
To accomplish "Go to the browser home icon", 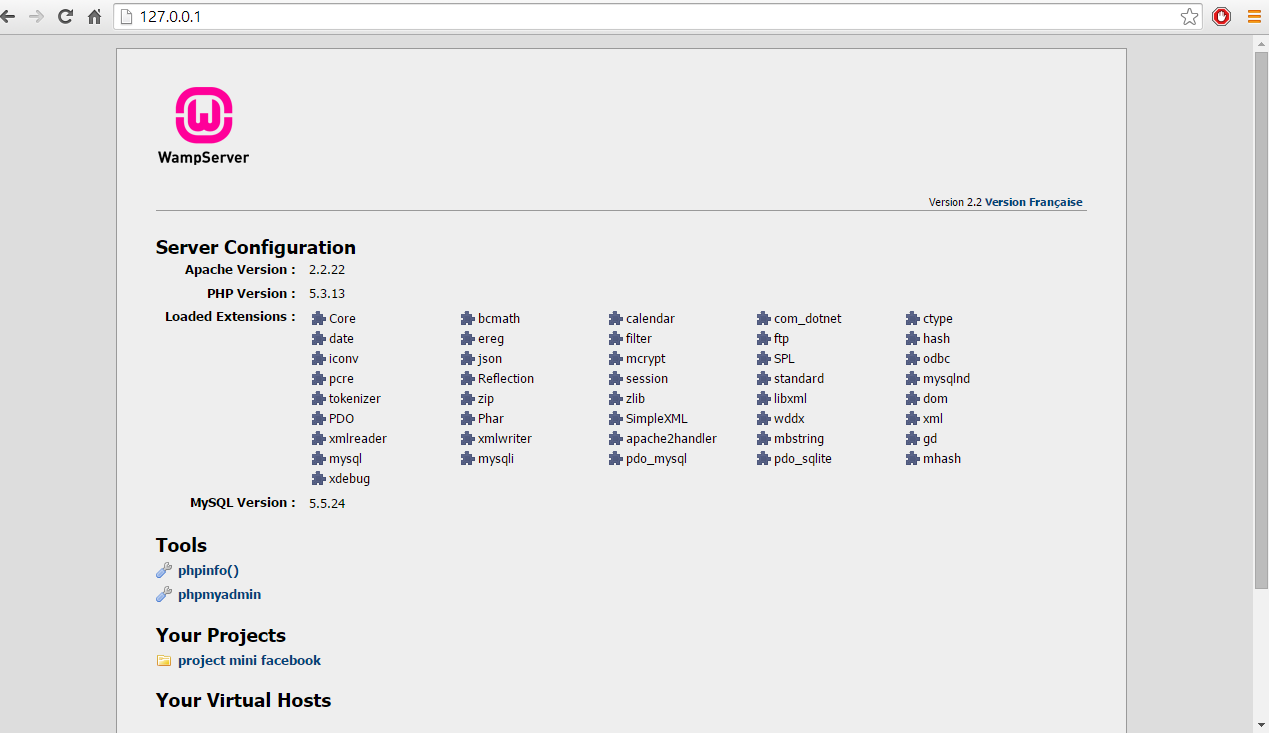I will [x=95, y=16].
